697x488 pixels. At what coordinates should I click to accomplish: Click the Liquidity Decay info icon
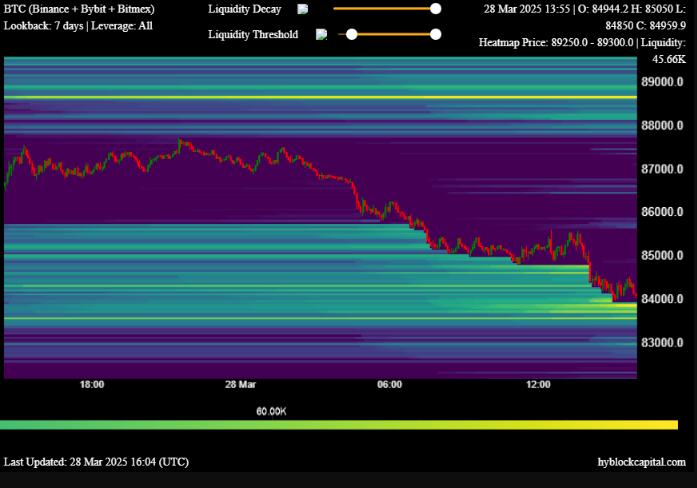click(x=302, y=9)
